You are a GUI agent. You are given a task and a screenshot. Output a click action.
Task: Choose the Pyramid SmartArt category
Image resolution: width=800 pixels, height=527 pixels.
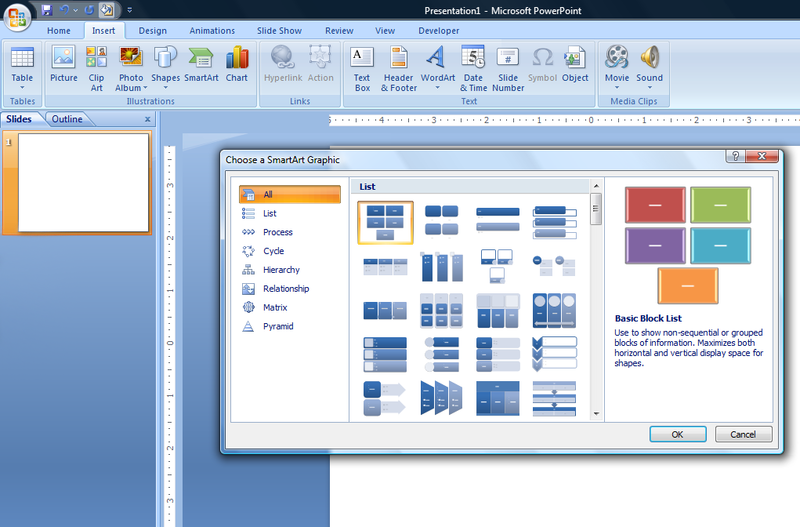point(277,326)
